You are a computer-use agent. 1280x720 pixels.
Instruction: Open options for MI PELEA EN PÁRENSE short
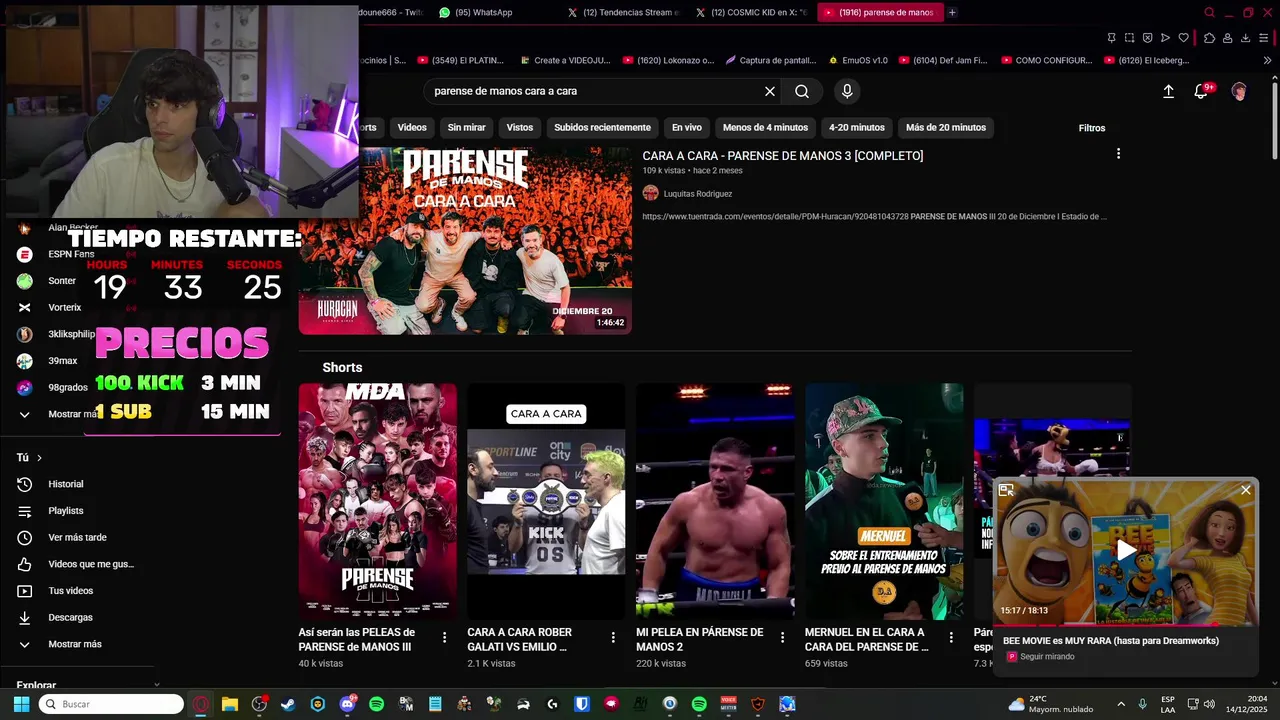783,637
